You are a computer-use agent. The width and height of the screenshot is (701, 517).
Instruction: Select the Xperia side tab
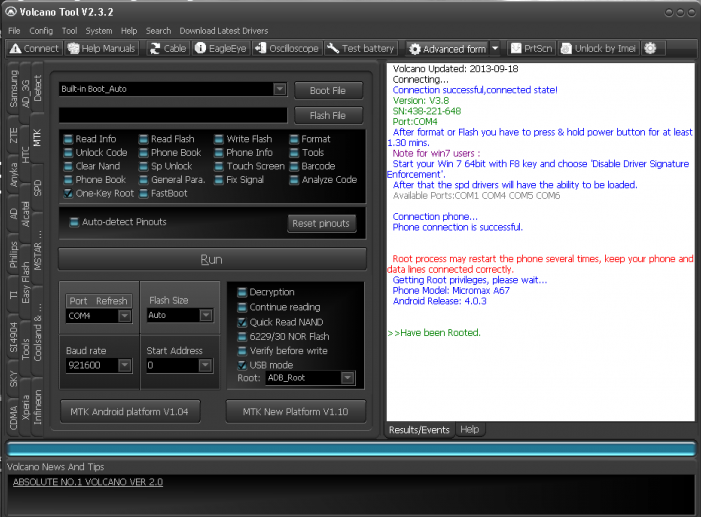(25, 407)
